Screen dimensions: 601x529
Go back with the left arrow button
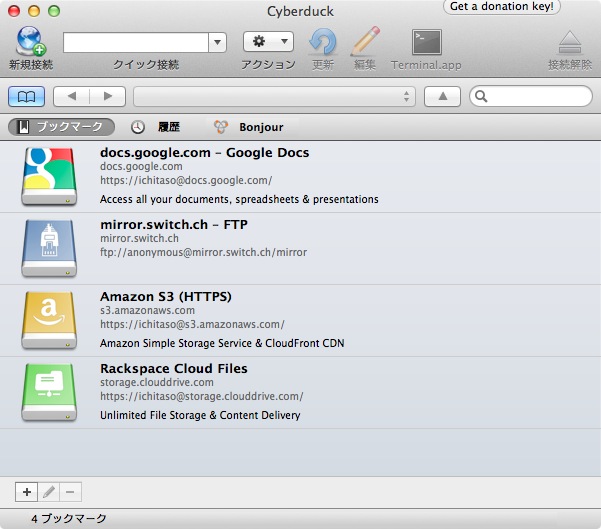click(72, 96)
